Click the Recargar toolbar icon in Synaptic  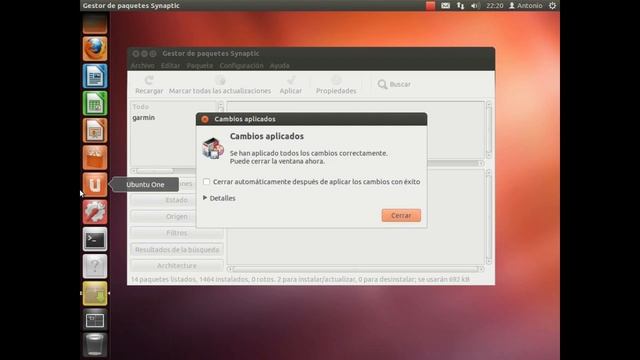click(149, 85)
